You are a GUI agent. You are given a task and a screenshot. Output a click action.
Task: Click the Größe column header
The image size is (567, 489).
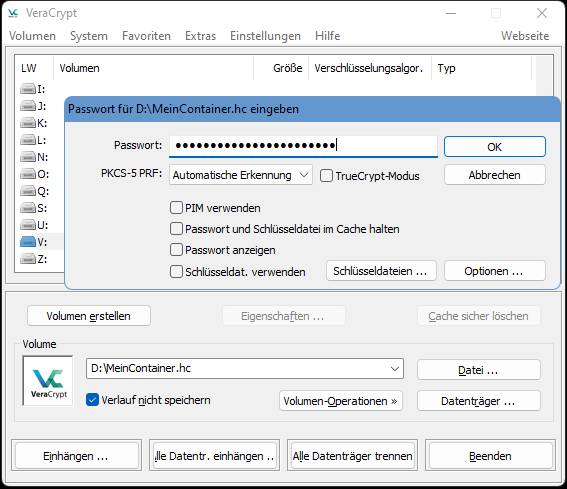281,68
